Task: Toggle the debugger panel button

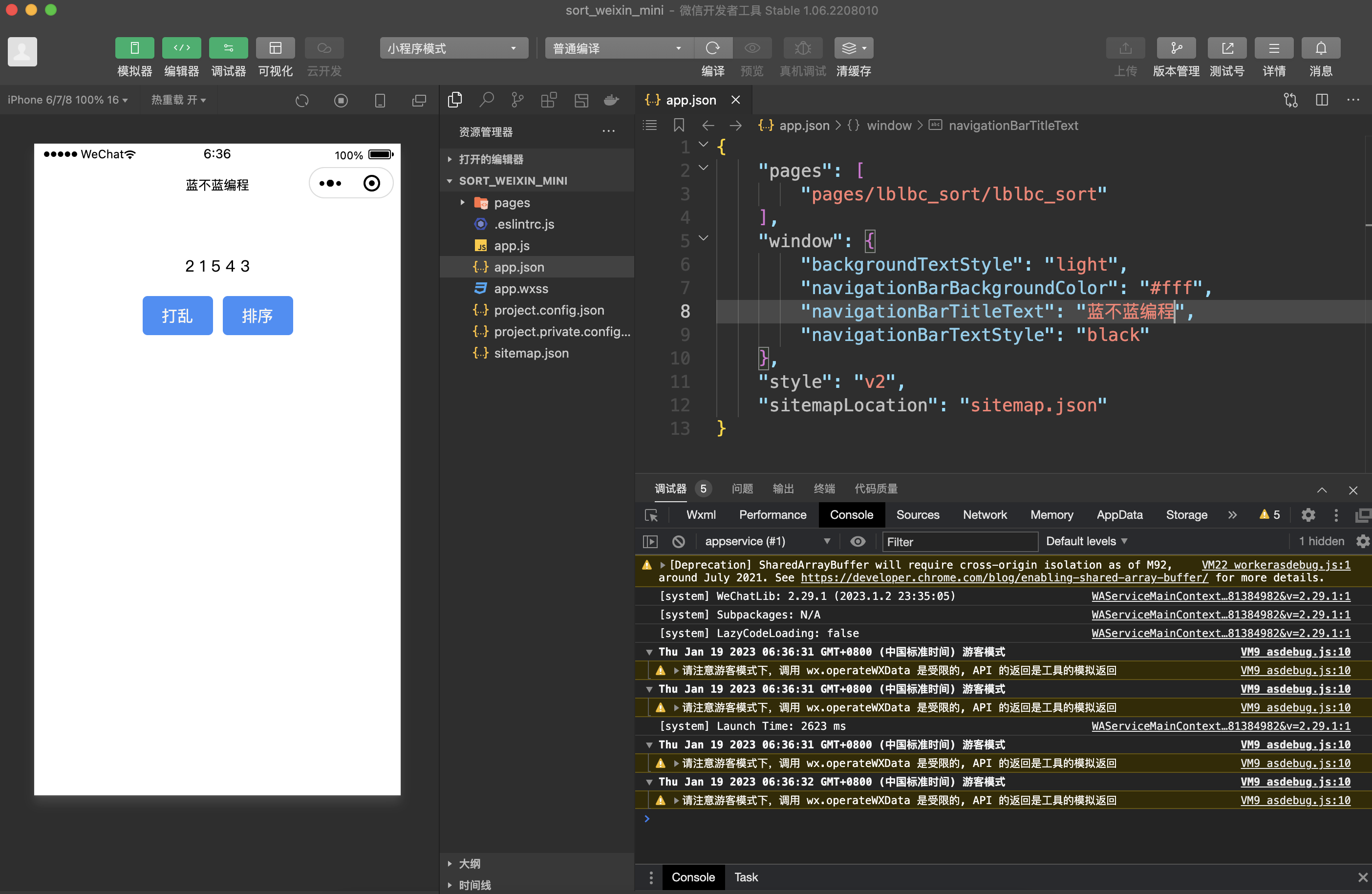Action: (228, 48)
